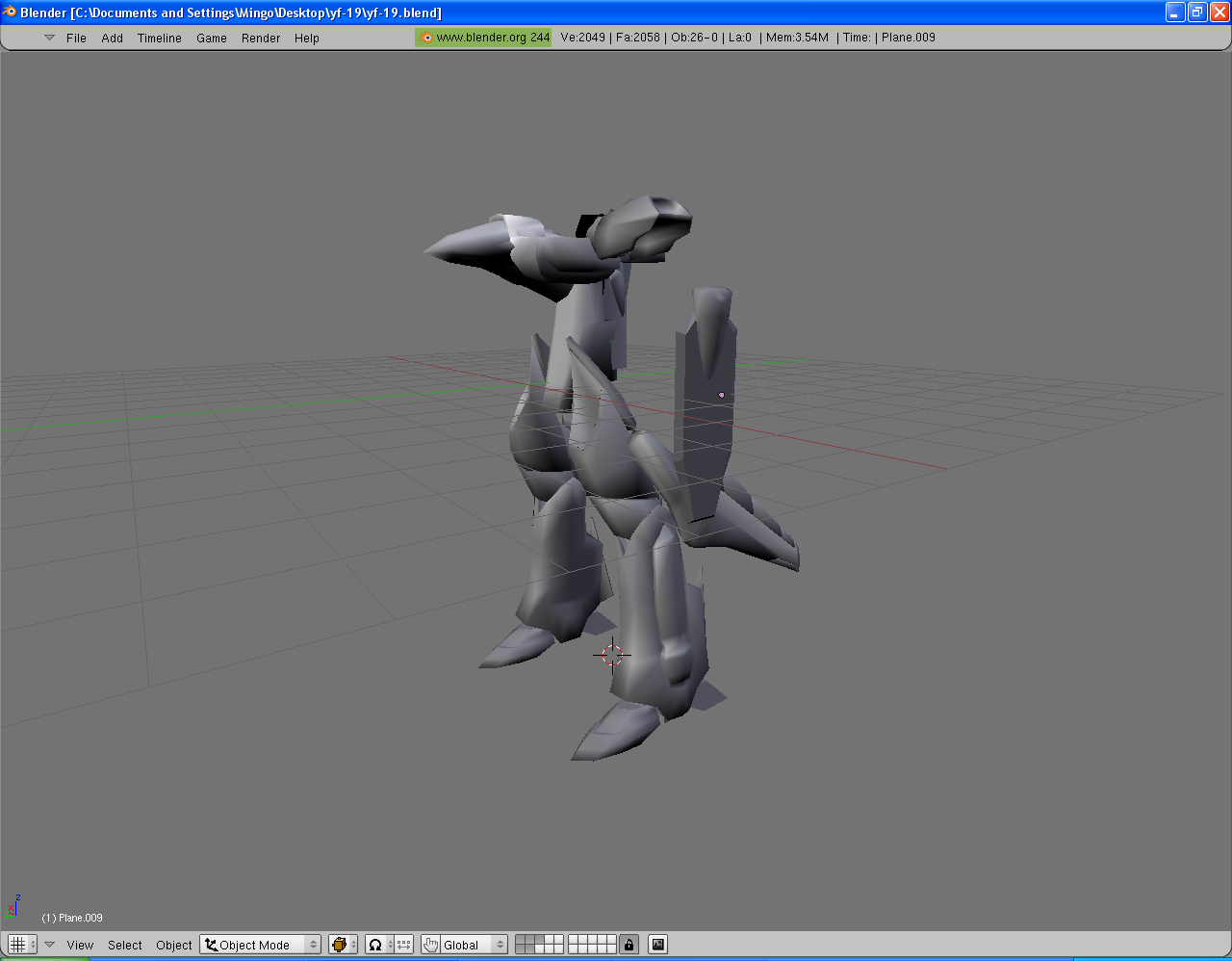Visit the www.blender.org 244 link
The height and width of the screenshot is (961, 1232).
pos(493,38)
